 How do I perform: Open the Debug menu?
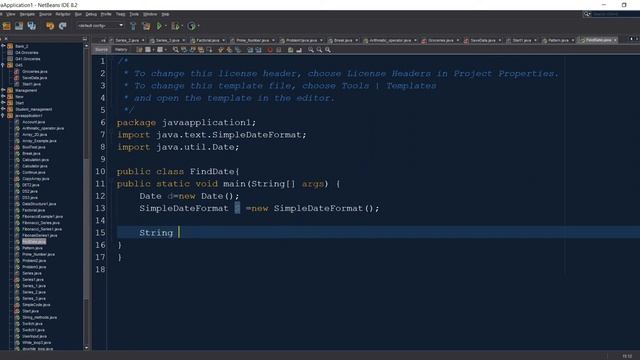[x=91, y=14]
